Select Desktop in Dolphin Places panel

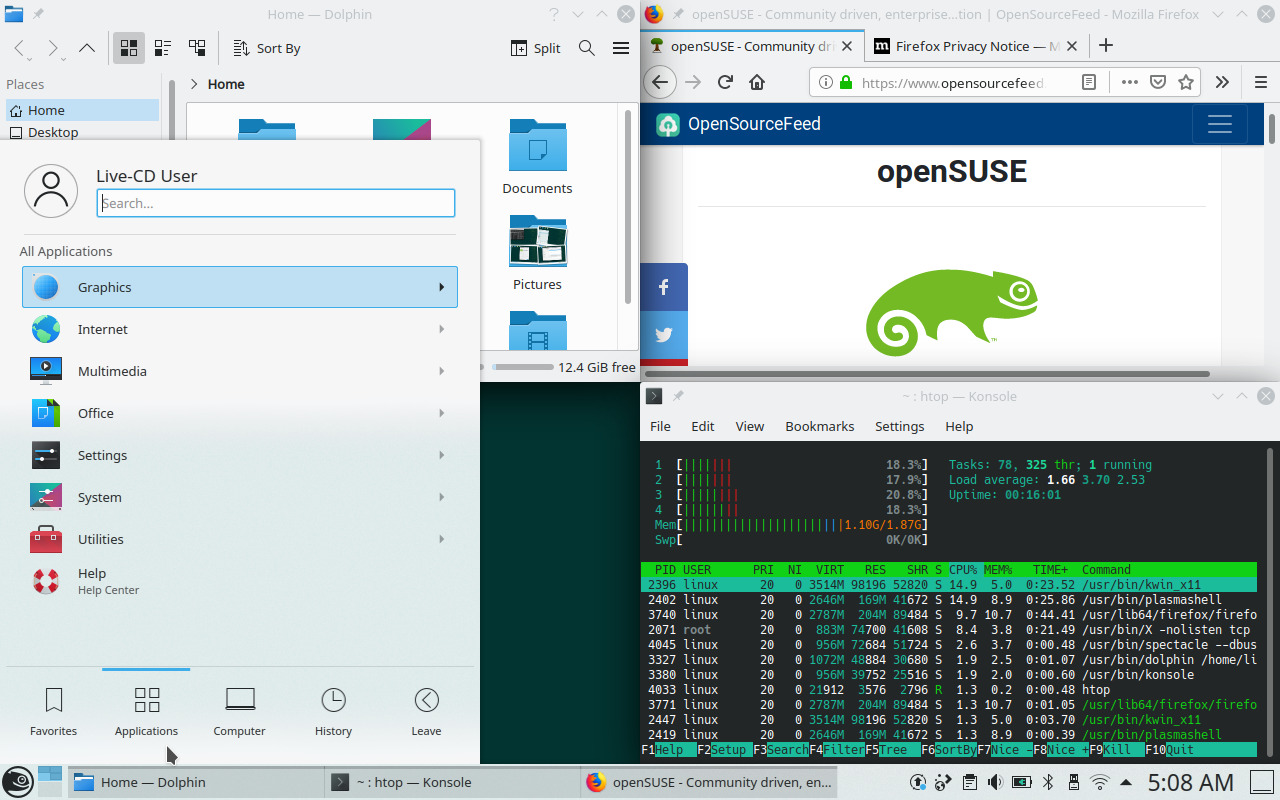(x=82, y=132)
